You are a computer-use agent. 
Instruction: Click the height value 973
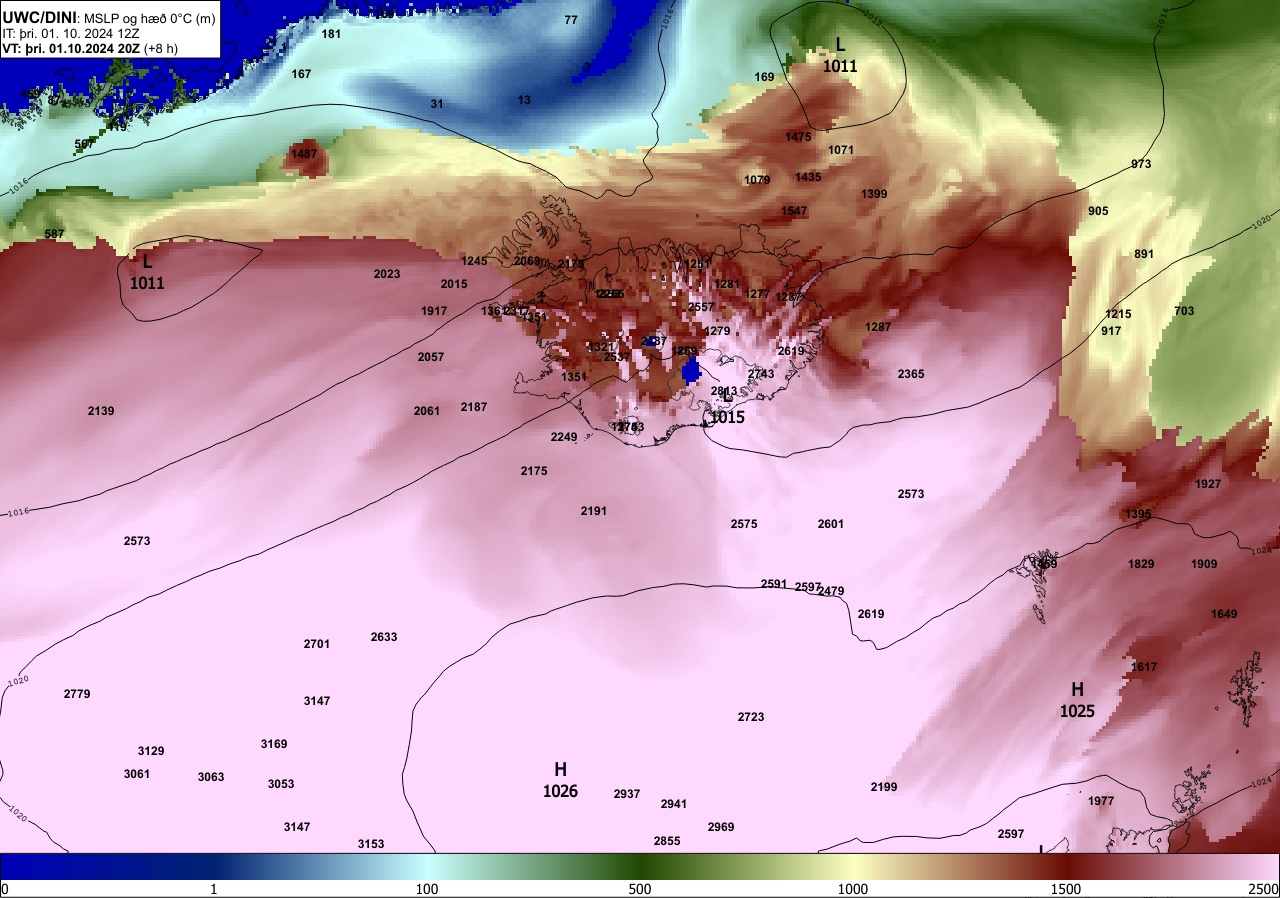(1141, 164)
